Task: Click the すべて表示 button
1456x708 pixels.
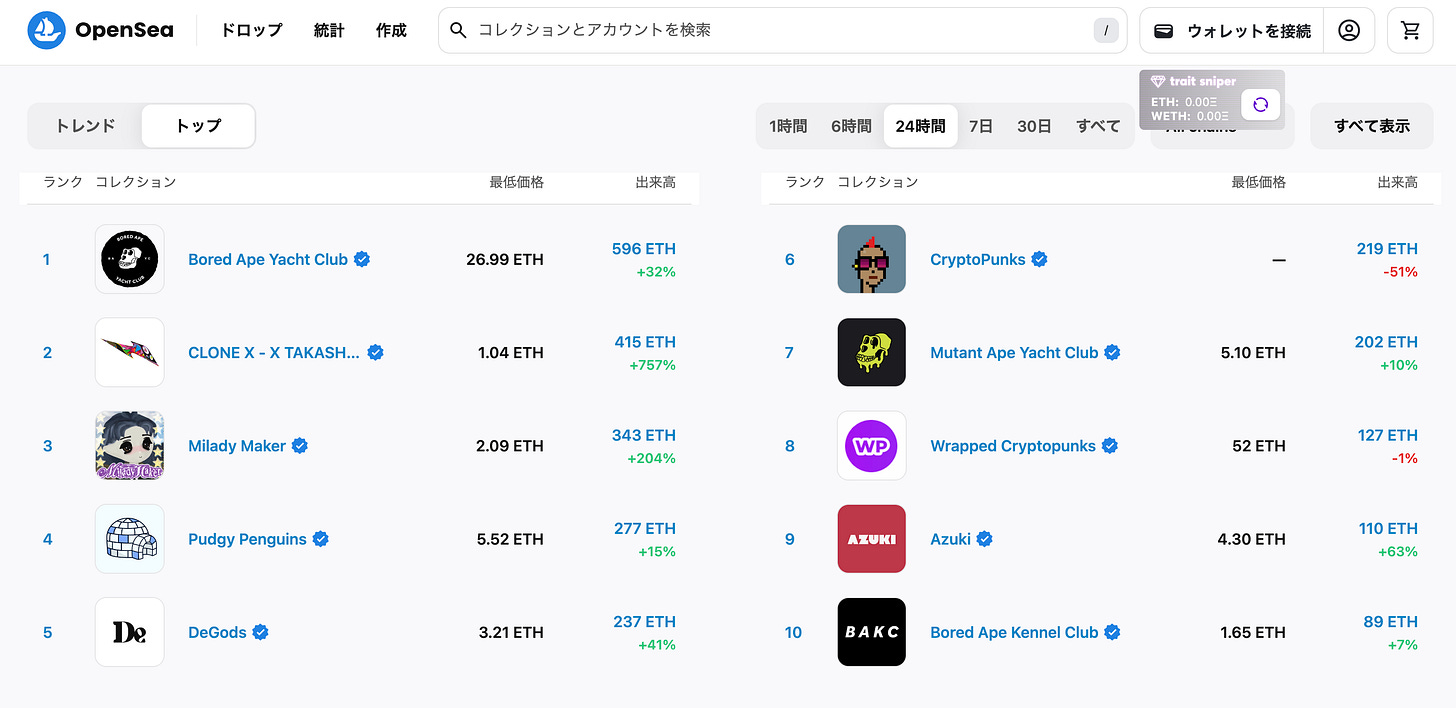Action: 1372,126
